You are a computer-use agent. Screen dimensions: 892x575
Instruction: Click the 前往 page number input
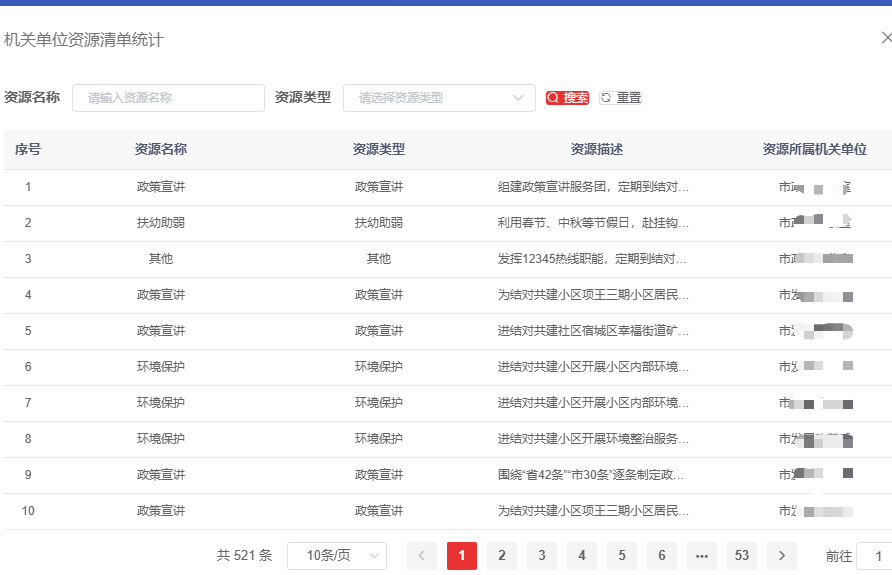[x=876, y=556]
